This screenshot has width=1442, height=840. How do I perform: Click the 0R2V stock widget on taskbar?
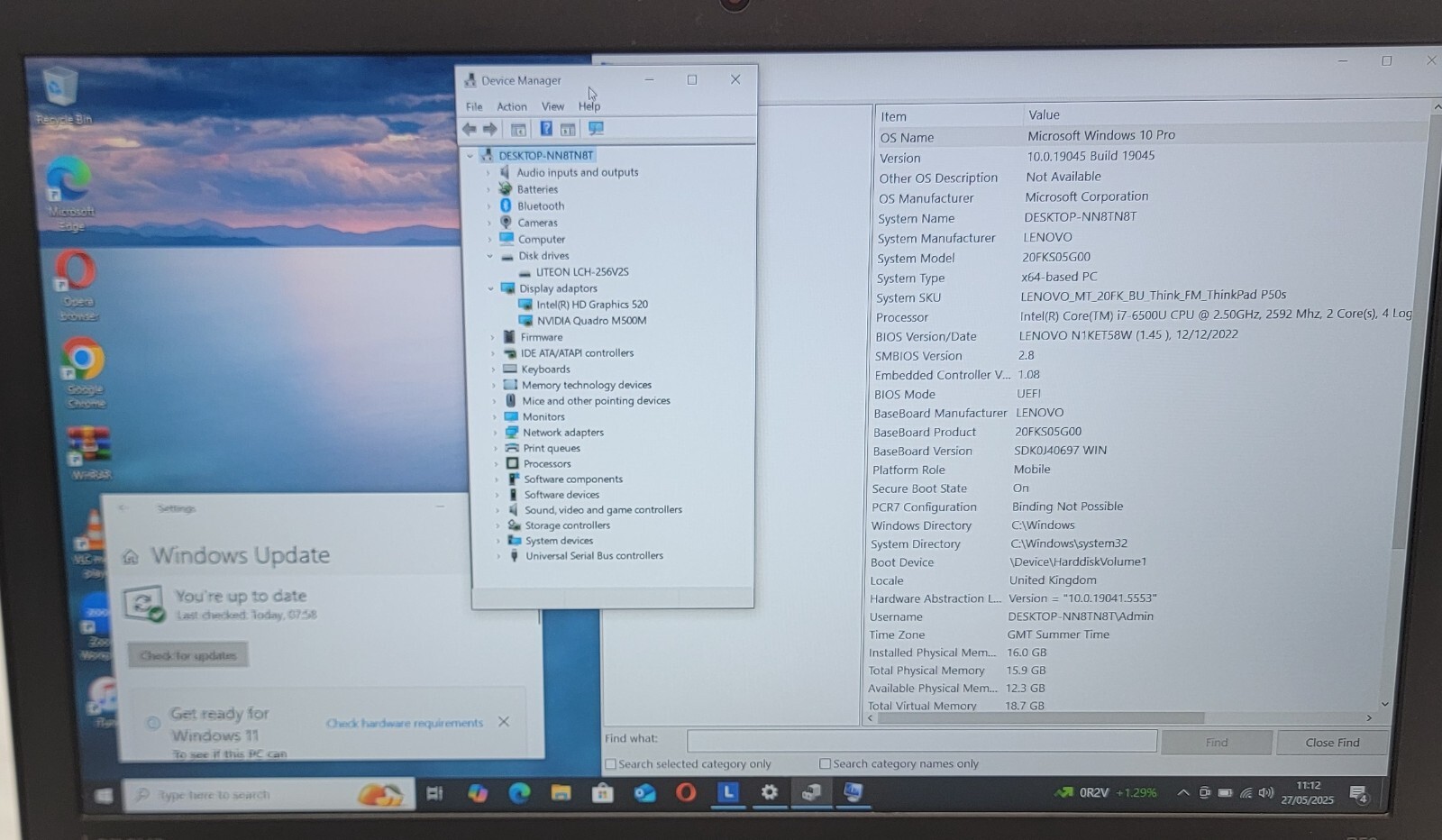coord(1106,793)
